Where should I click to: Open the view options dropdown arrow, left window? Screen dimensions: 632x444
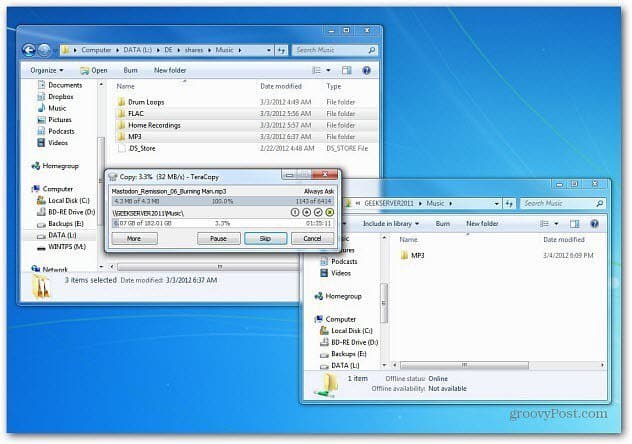pyautogui.click(x=328, y=71)
